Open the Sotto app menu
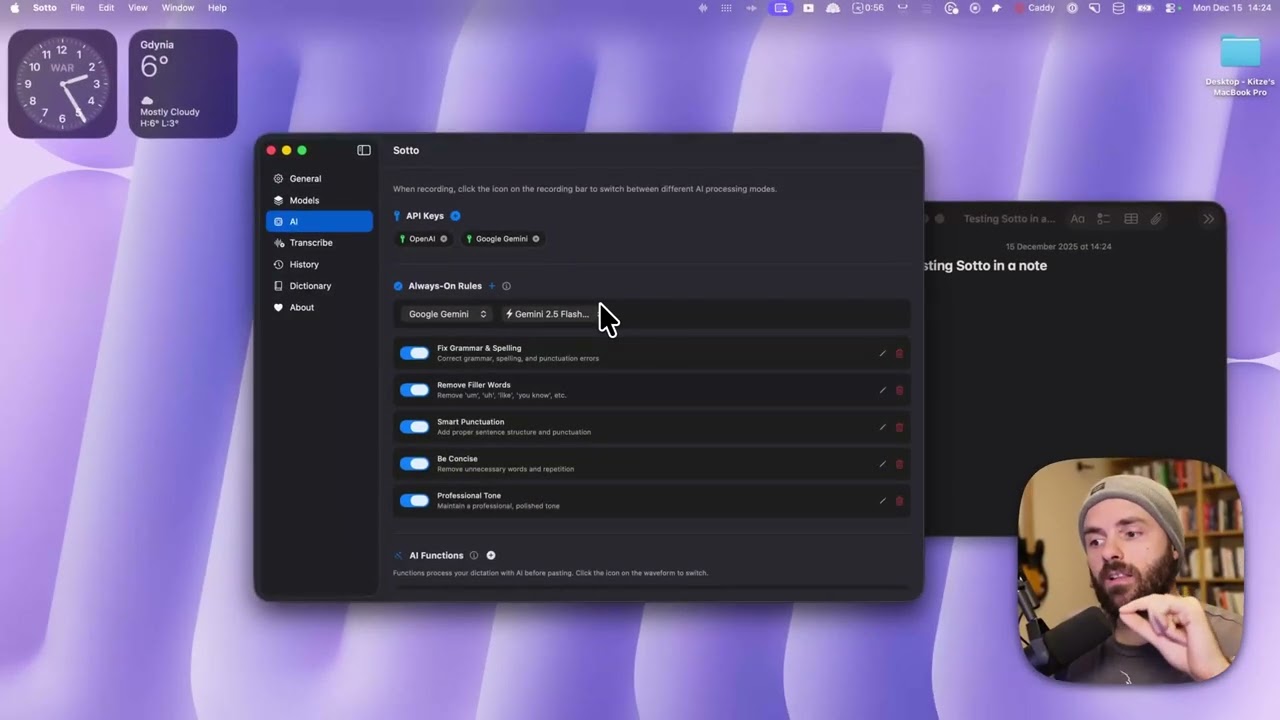Viewport: 1280px width, 720px height. click(44, 8)
